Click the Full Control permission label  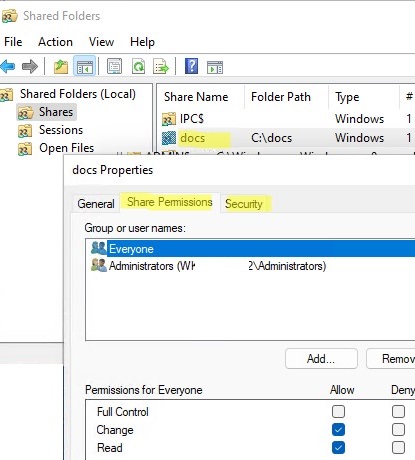tap(123, 412)
